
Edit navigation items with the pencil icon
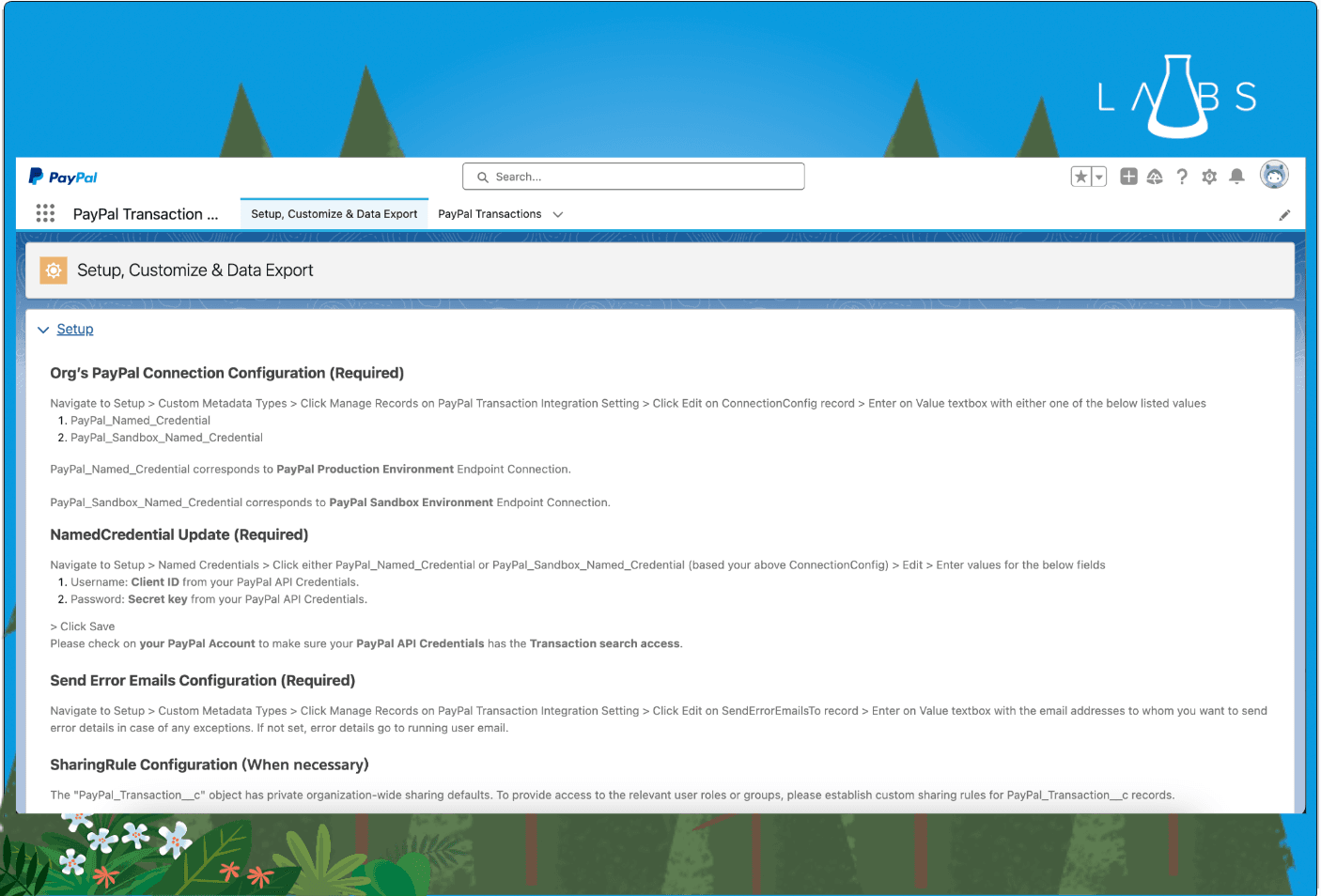pos(1284,215)
